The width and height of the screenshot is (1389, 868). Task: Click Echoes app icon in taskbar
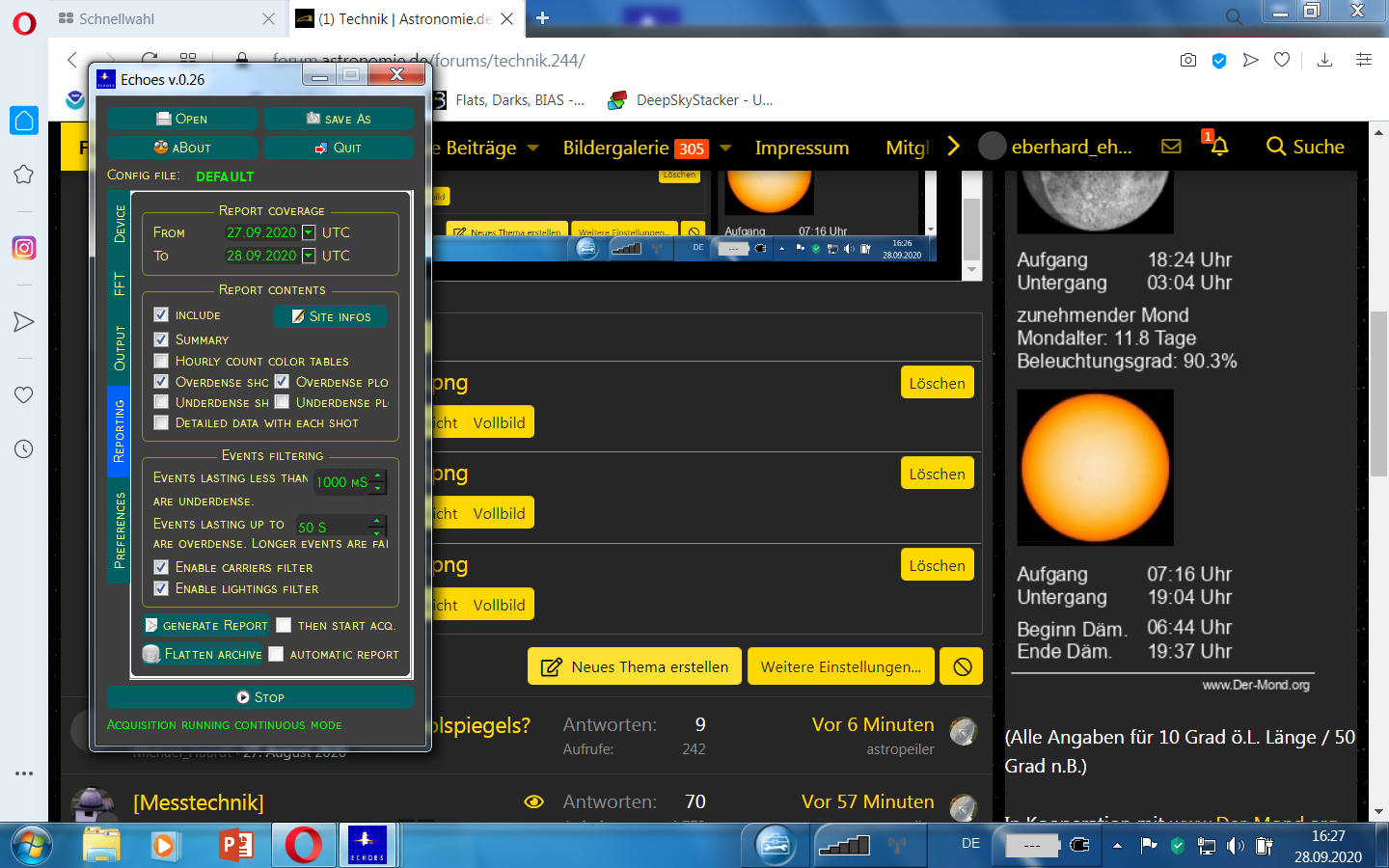(x=368, y=846)
